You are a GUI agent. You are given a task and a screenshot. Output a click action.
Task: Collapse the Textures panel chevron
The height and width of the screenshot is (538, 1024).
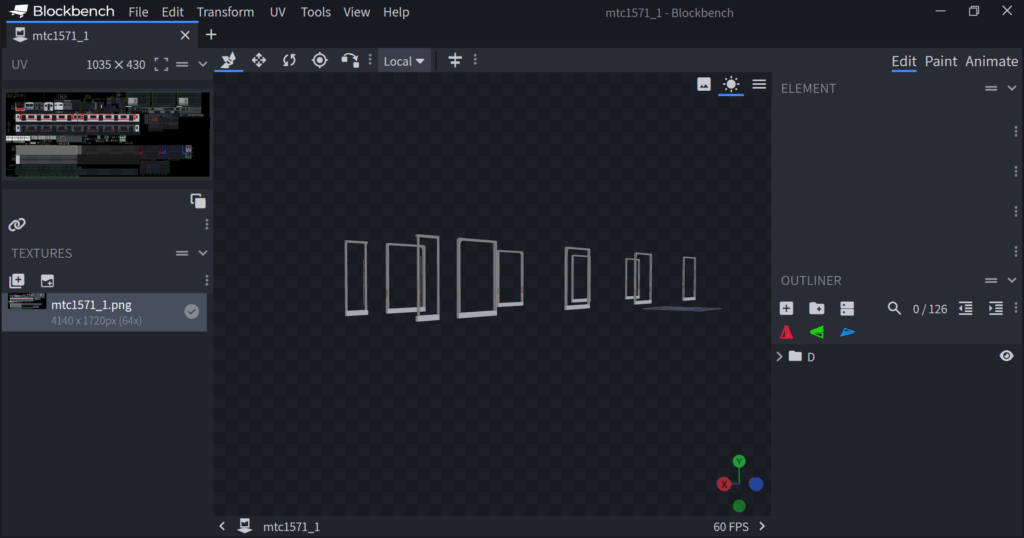click(x=203, y=254)
